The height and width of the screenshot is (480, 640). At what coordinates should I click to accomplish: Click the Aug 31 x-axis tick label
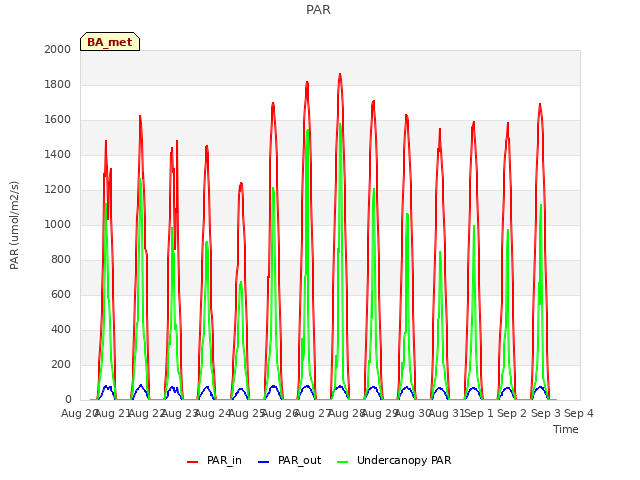pyautogui.click(x=446, y=413)
